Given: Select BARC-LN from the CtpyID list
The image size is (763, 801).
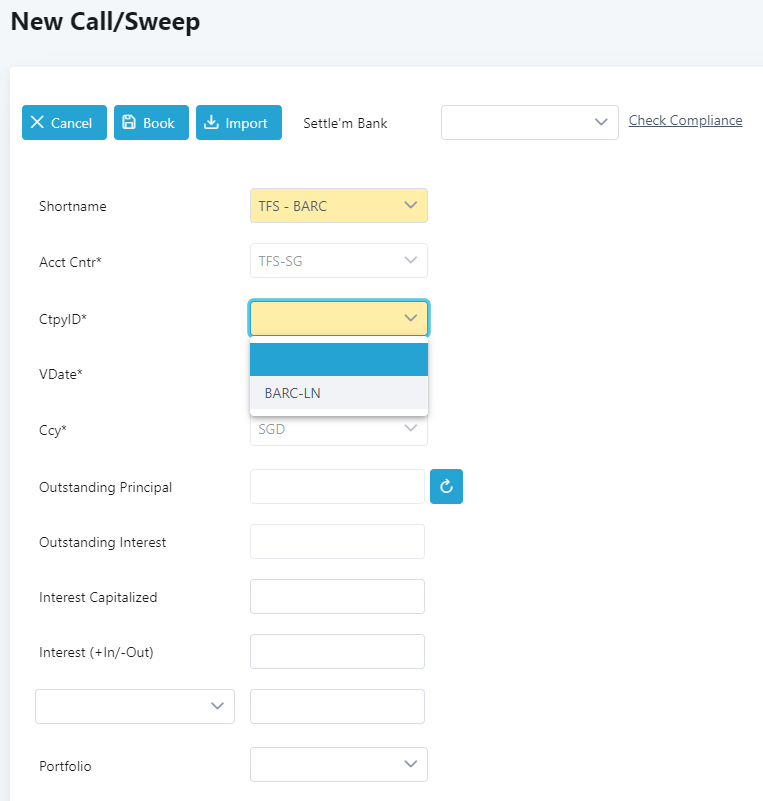Looking at the screenshot, I should pyautogui.click(x=339, y=393).
